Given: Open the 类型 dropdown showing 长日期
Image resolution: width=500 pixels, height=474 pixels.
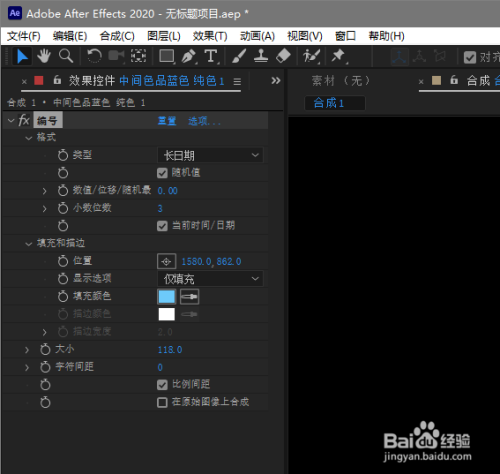Looking at the screenshot, I should [x=210, y=155].
